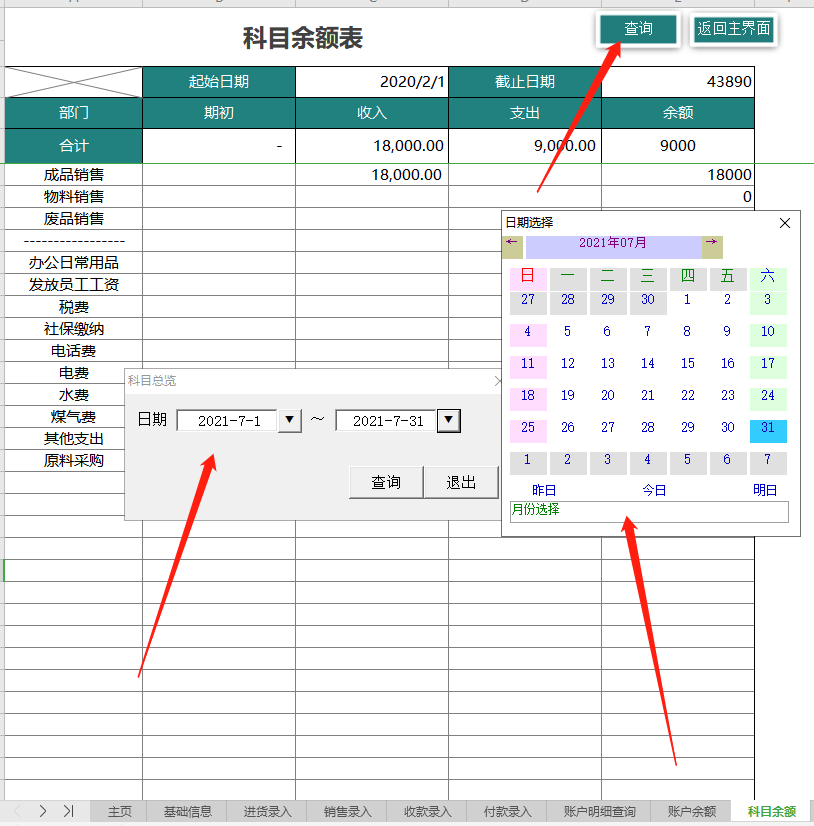Screen dimensions: 814x826
Task: Click 今日 in the date picker
Action: (x=654, y=490)
